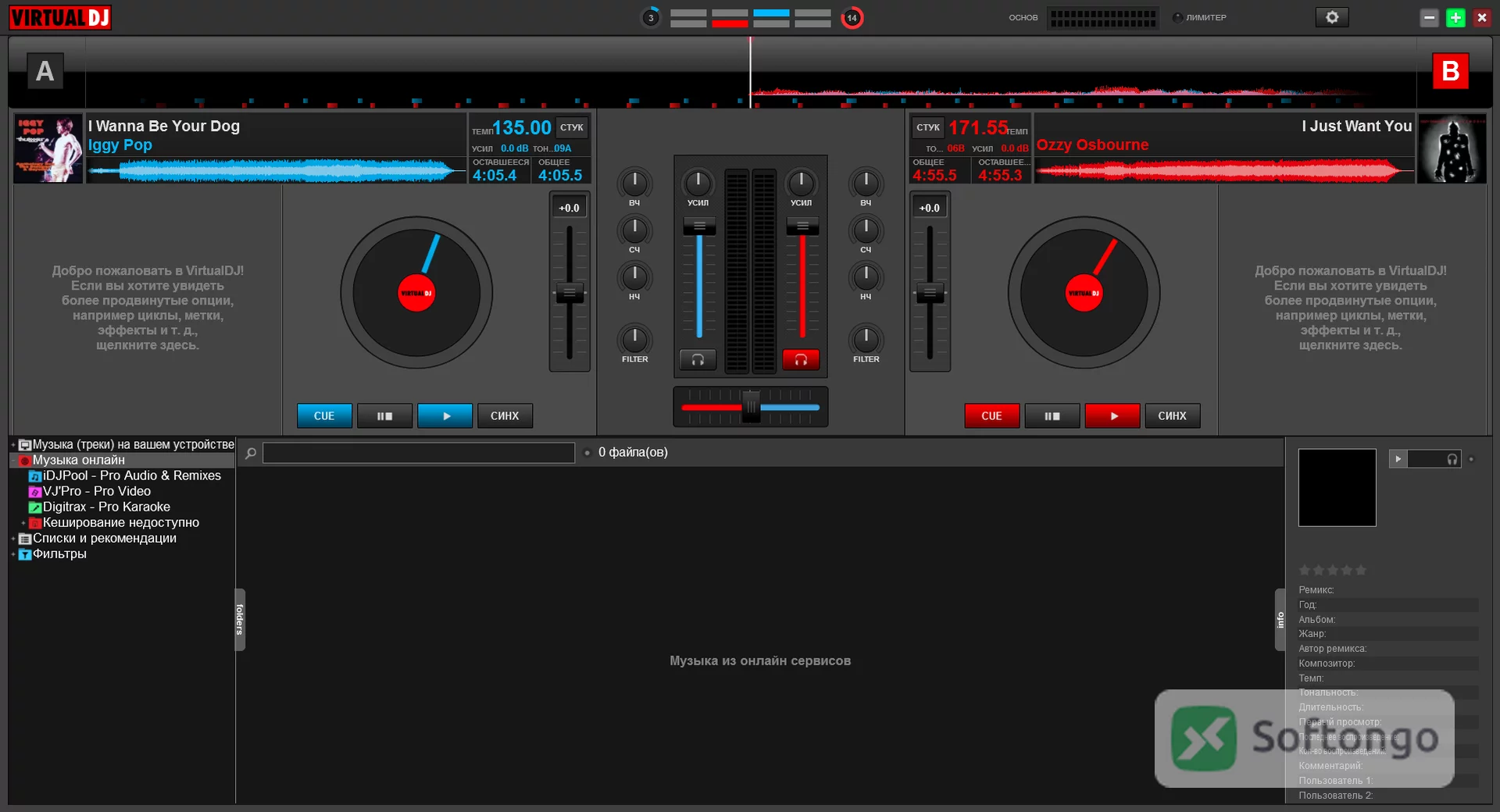Toggle headphone cue for deck B channel
This screenshot has width=1500, height=812.
click(x=801, y=359)
